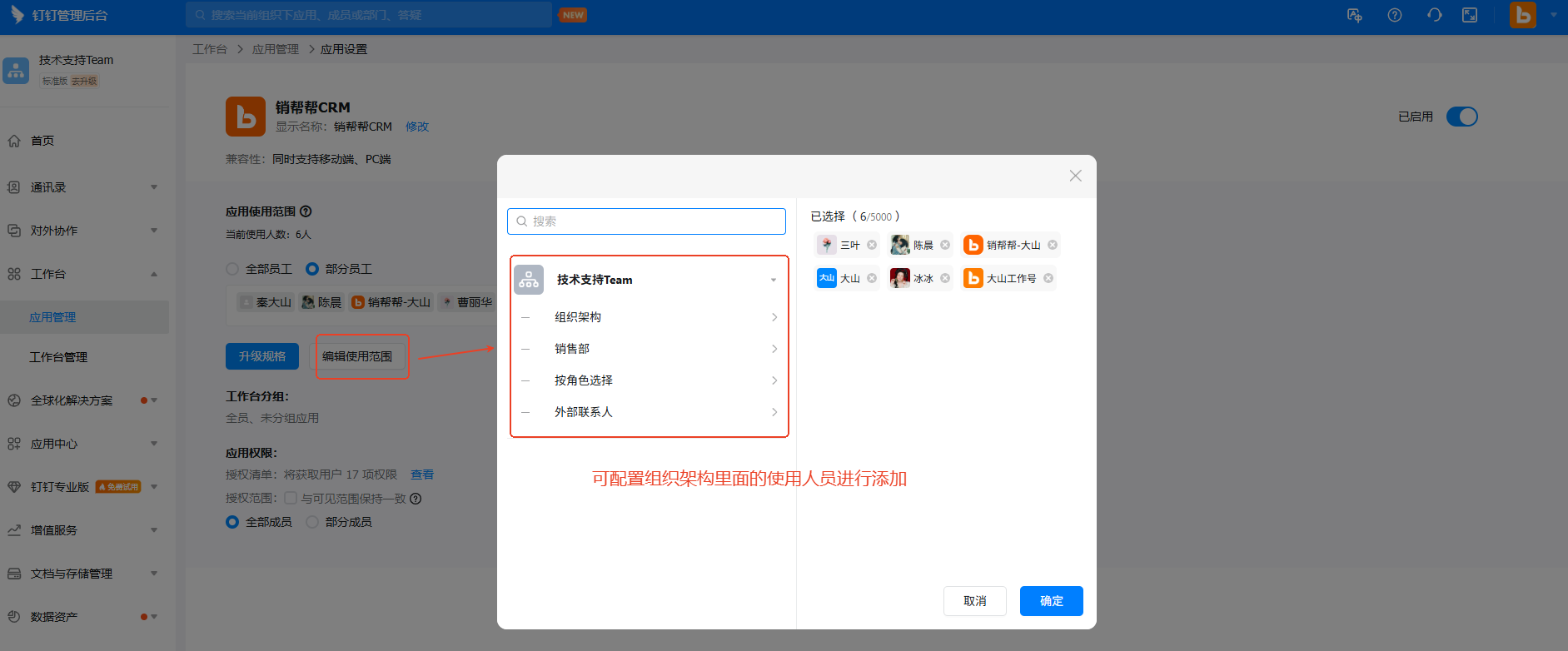1568x651 pixels.
Task: Click the 首页 home icon
Action: pos(14,141)
